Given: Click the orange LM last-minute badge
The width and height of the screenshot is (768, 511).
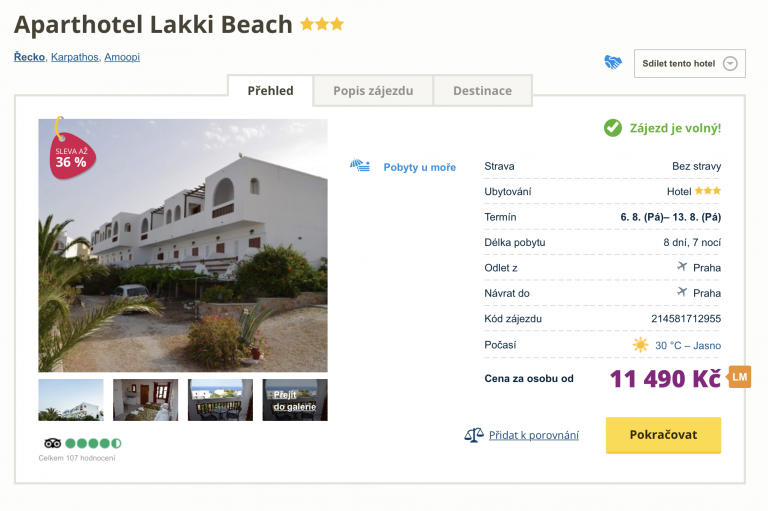Looking at the screenshot, I should tap(739, 377).
